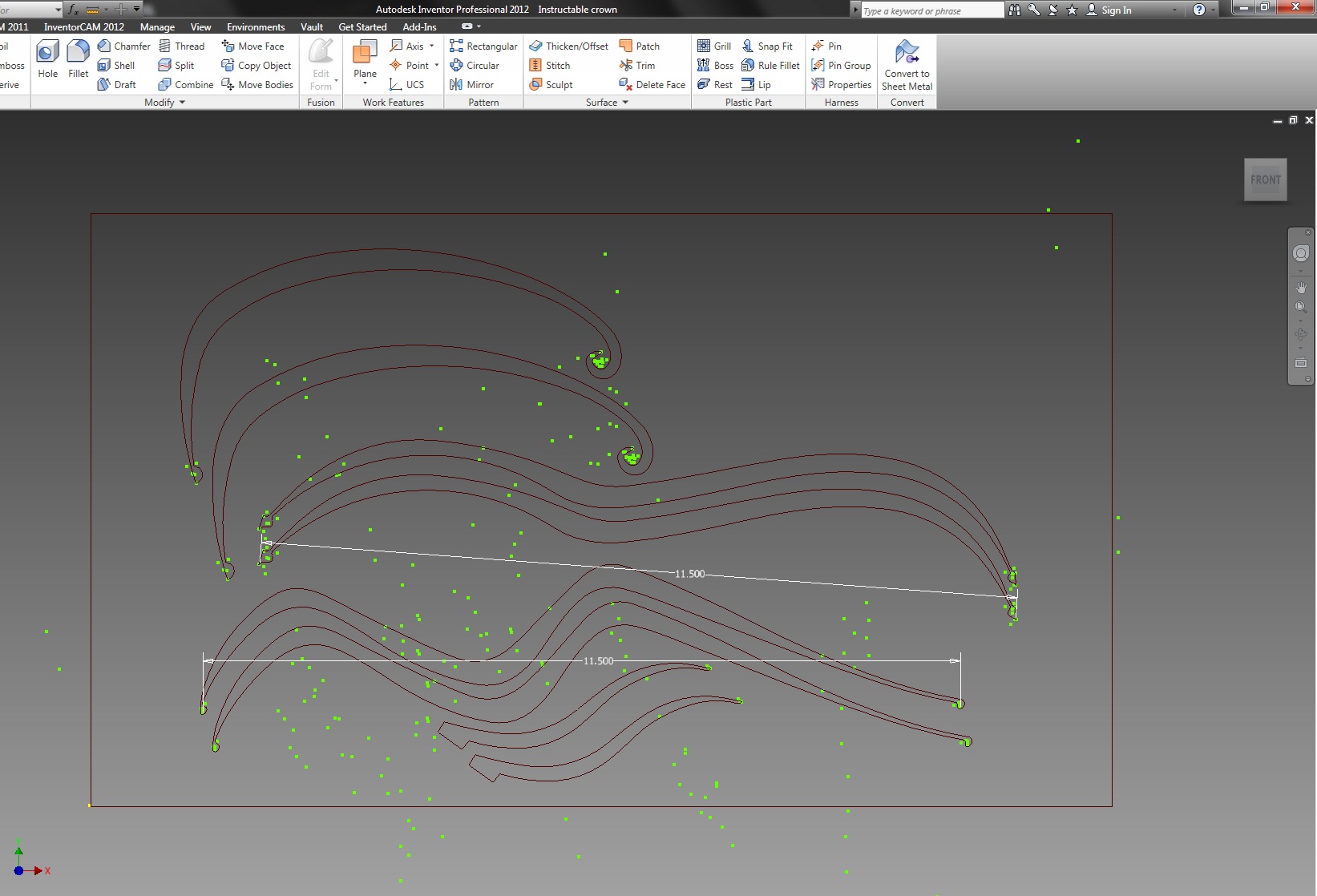Open harness Properties
Viewport: 1317px width, 896px height.
(x=841, y=85)
